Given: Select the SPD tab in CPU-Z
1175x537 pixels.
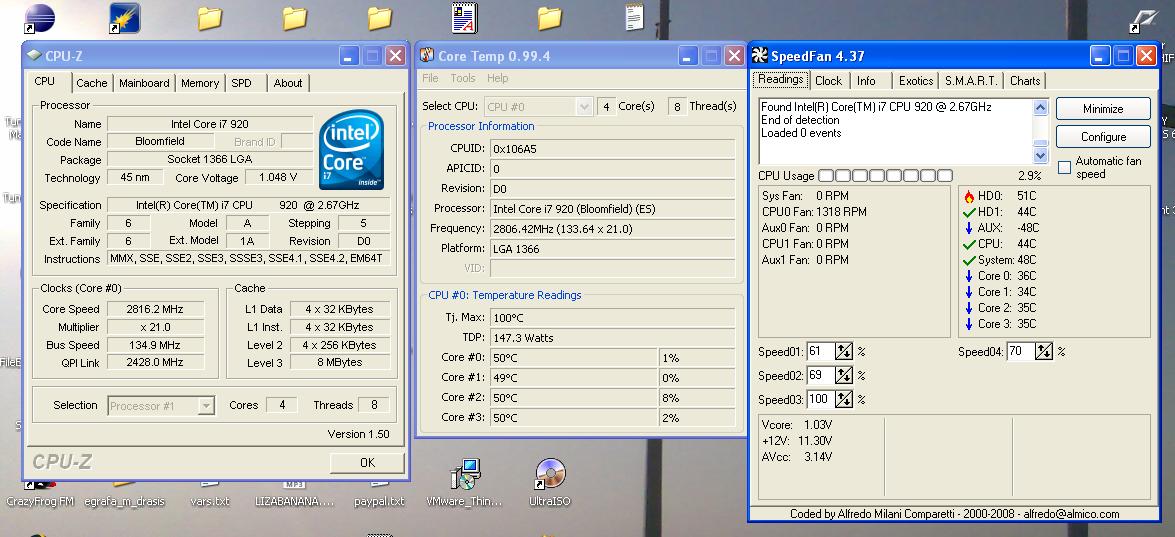Looking at the screenshot, I should click(x=241, y=83).
